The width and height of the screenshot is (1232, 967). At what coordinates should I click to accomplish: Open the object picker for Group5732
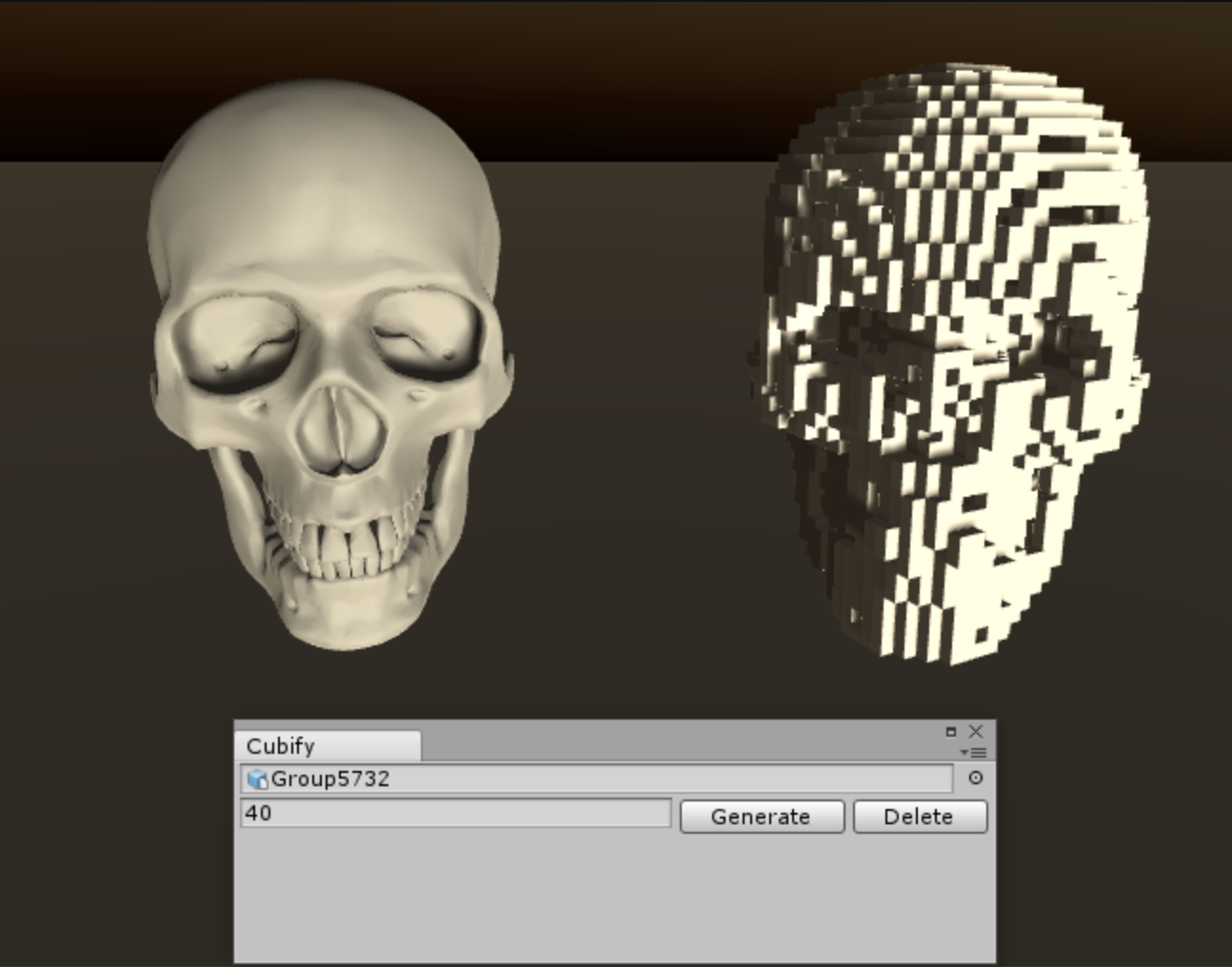tap(974, 780)
